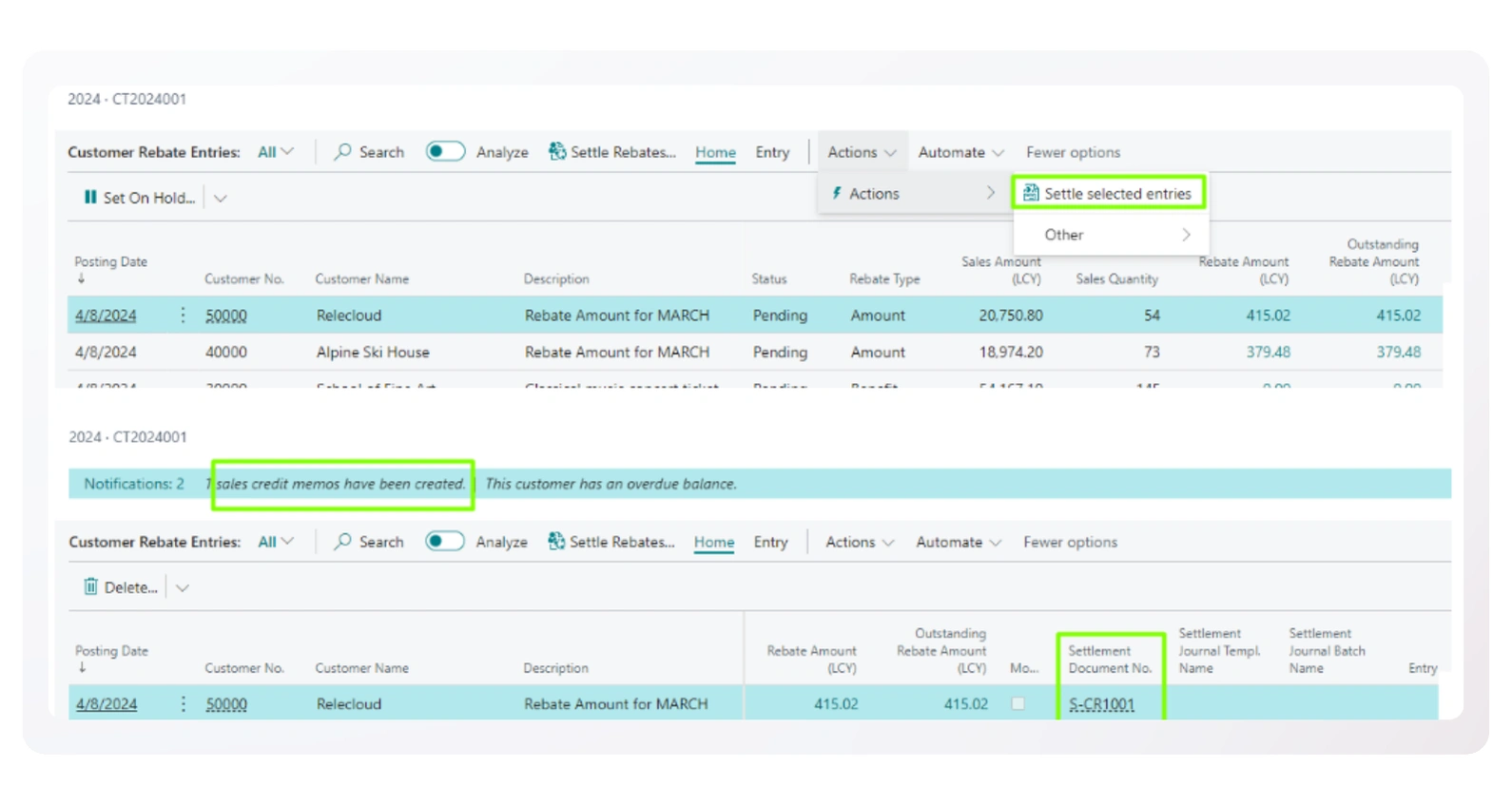Switch to Entry tab in lower toolbar
Viewport: 1512px width, 805px height.
[771, 542]
